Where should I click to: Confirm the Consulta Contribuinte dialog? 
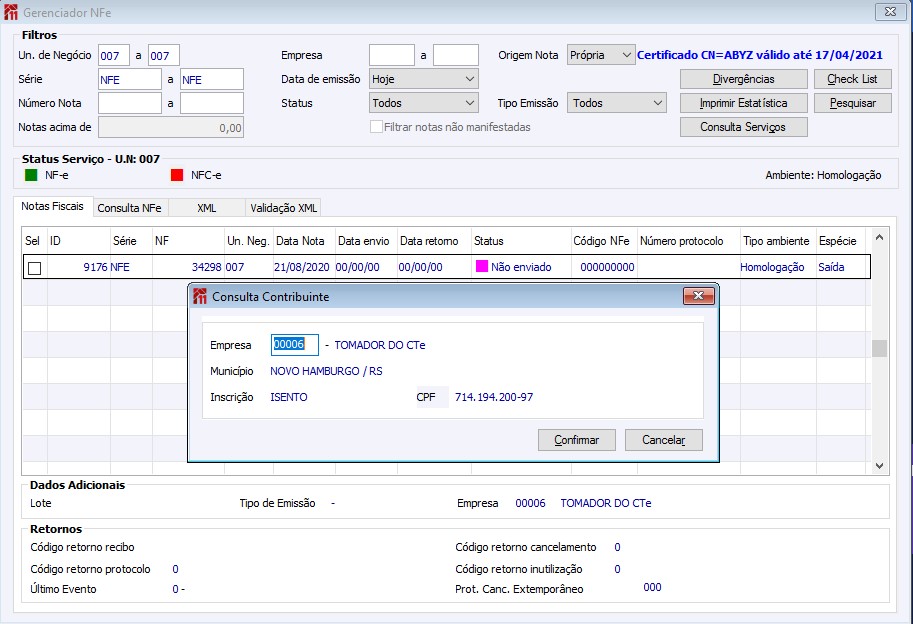click(576, 440)
